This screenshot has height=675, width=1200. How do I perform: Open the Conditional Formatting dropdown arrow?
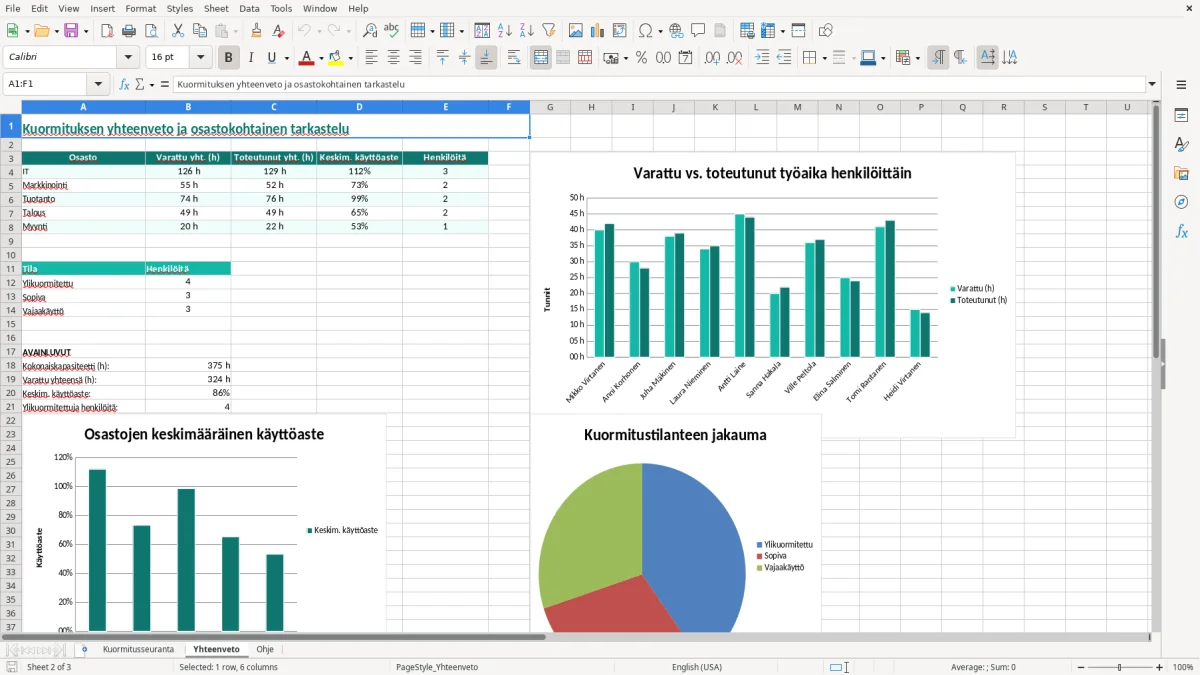pyautogui.click(x=917, y=58)
